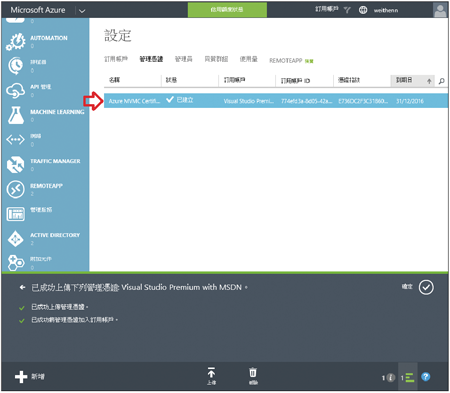Search the certificates table with magnifier
Screen dimensions: 450x393
(x=442, y=81)
